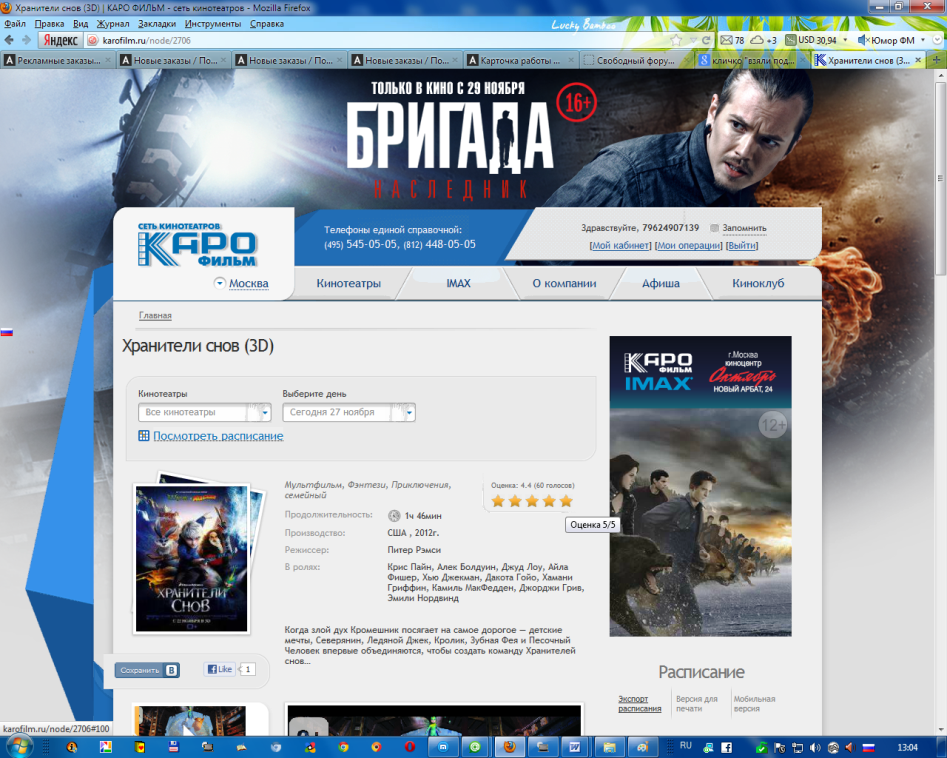This screenshot has width=947, height=758.
Task: Click the RU language indicator in tray
Action: click(x=685, y=746)
